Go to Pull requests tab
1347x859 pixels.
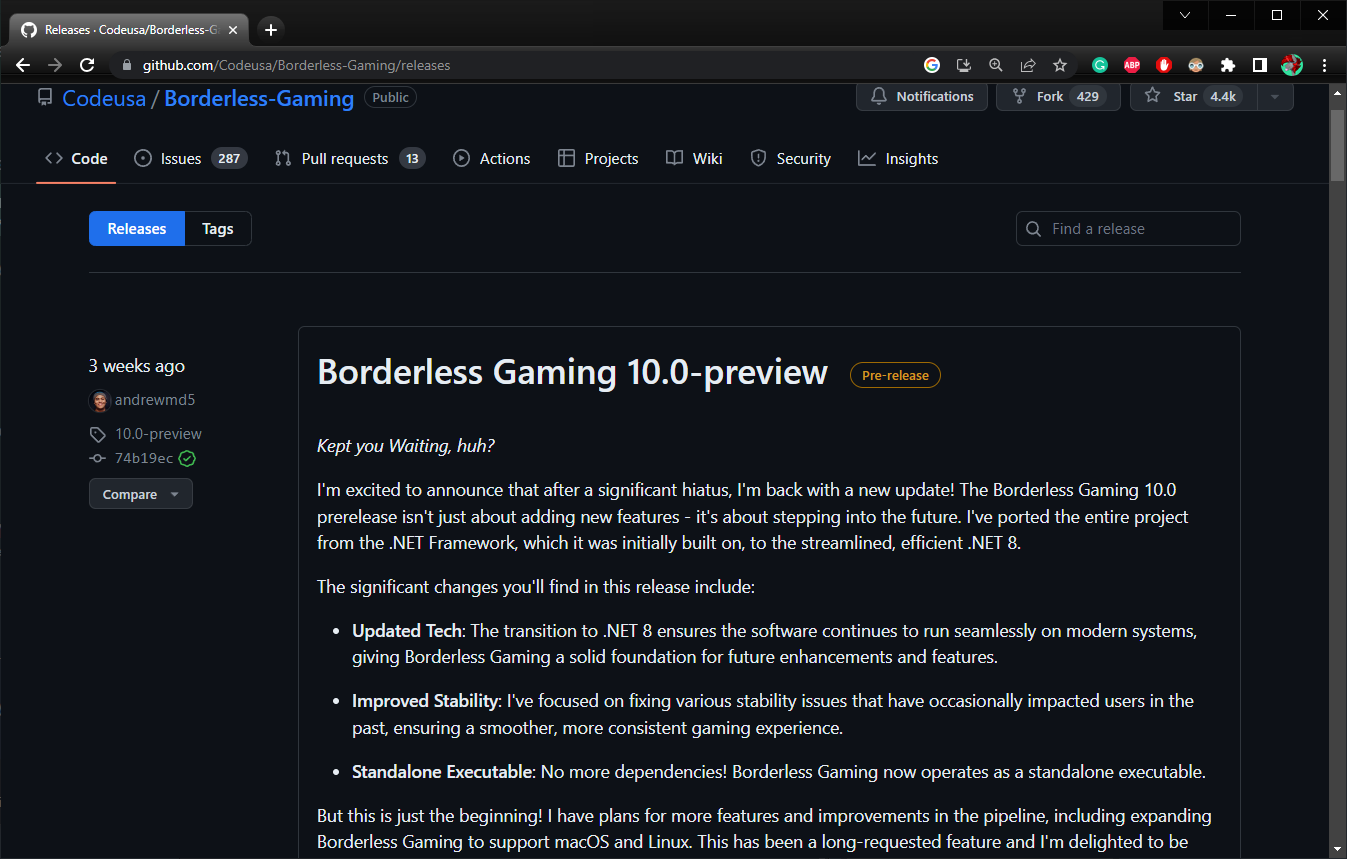(350, 159)
